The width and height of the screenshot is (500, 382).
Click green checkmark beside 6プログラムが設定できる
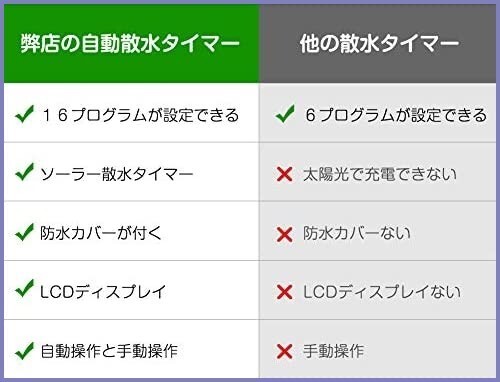click(x=285, y=114)
